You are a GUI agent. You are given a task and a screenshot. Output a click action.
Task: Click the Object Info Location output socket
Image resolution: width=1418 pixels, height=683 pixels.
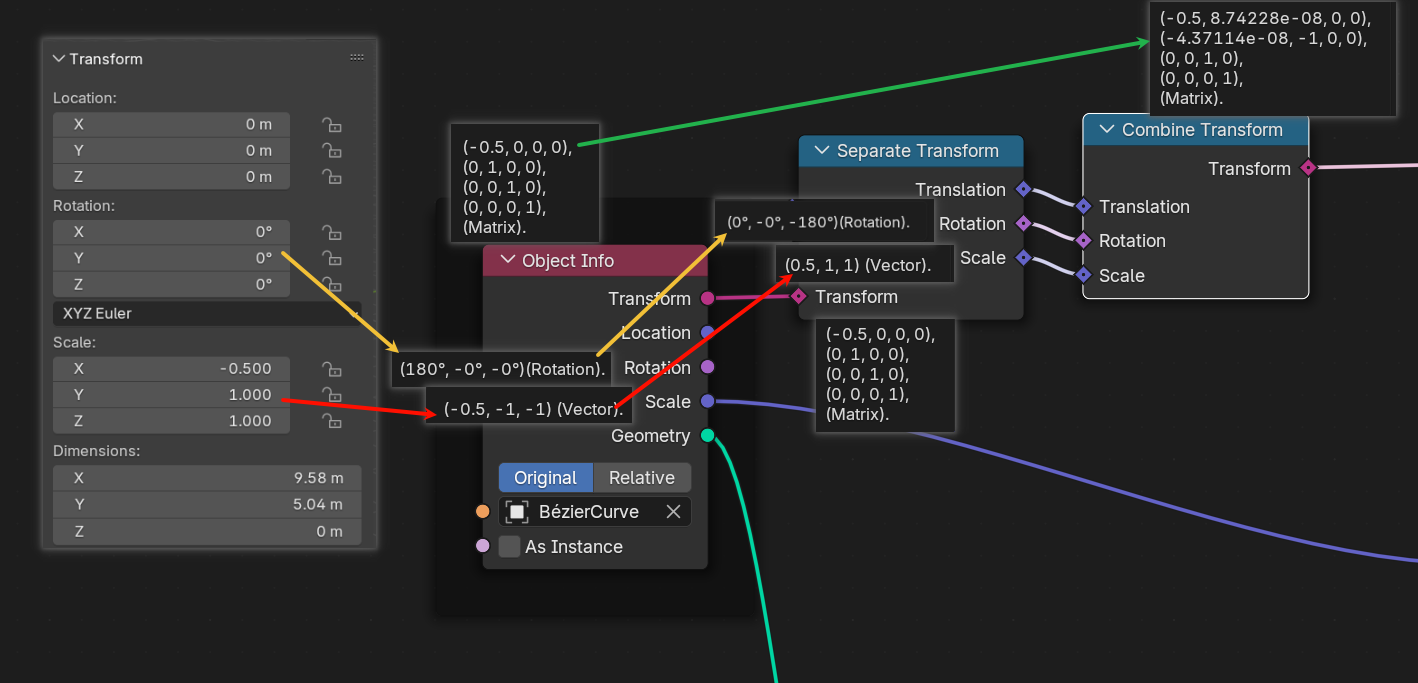point(707,332)
